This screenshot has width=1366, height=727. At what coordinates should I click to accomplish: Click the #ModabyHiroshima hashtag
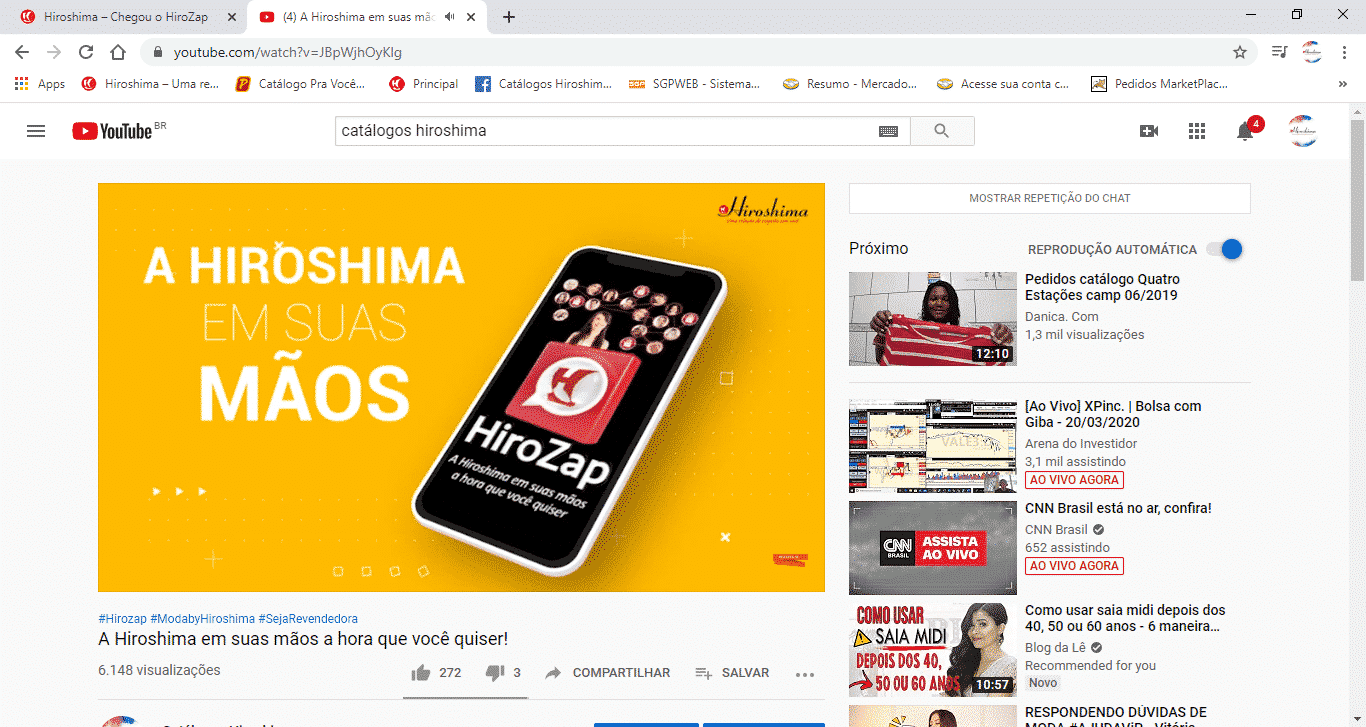click(202, 619)
